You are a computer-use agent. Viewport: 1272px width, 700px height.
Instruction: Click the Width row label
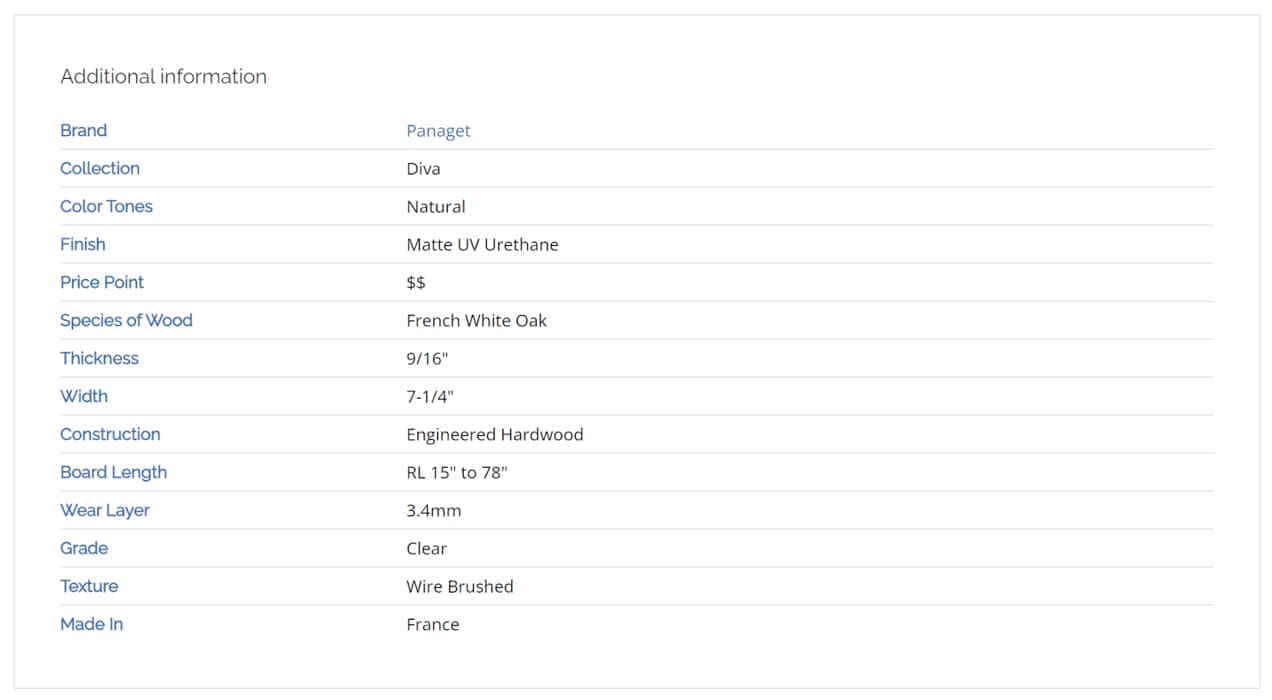tap(84, 397)
